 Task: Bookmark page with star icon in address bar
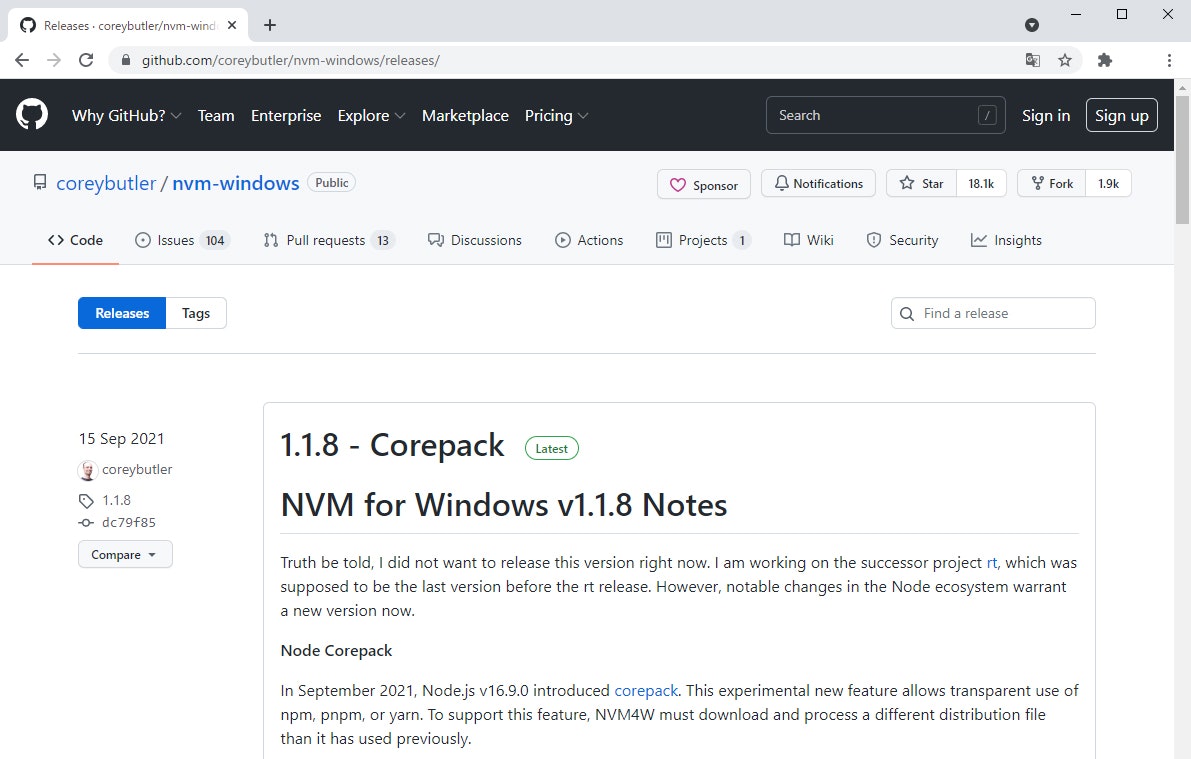click(x=1065, y=60)
